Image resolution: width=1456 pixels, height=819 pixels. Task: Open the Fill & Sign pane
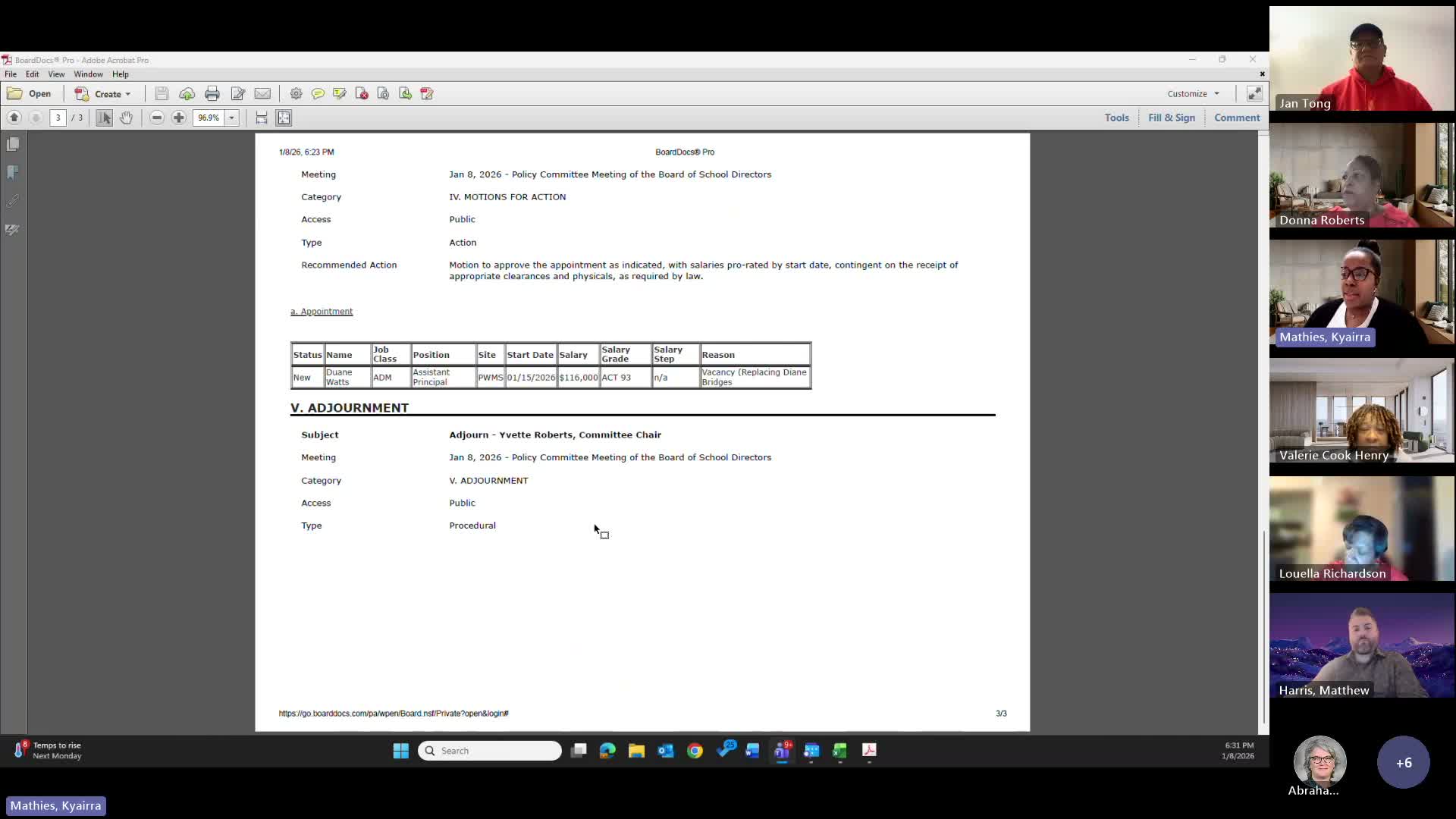[x=1171, y=118]
